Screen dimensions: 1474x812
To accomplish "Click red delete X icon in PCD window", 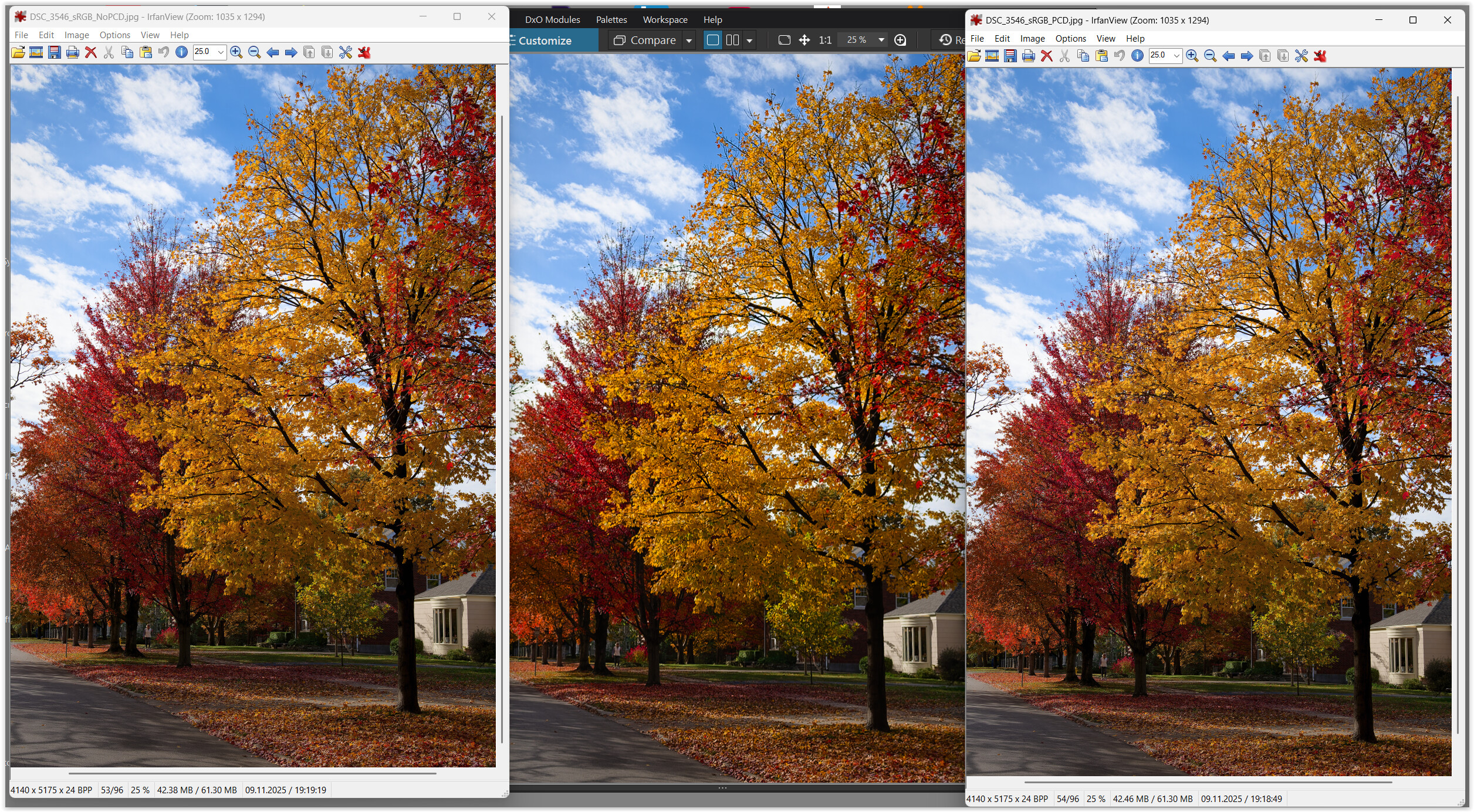I will tap(1046, 56).
